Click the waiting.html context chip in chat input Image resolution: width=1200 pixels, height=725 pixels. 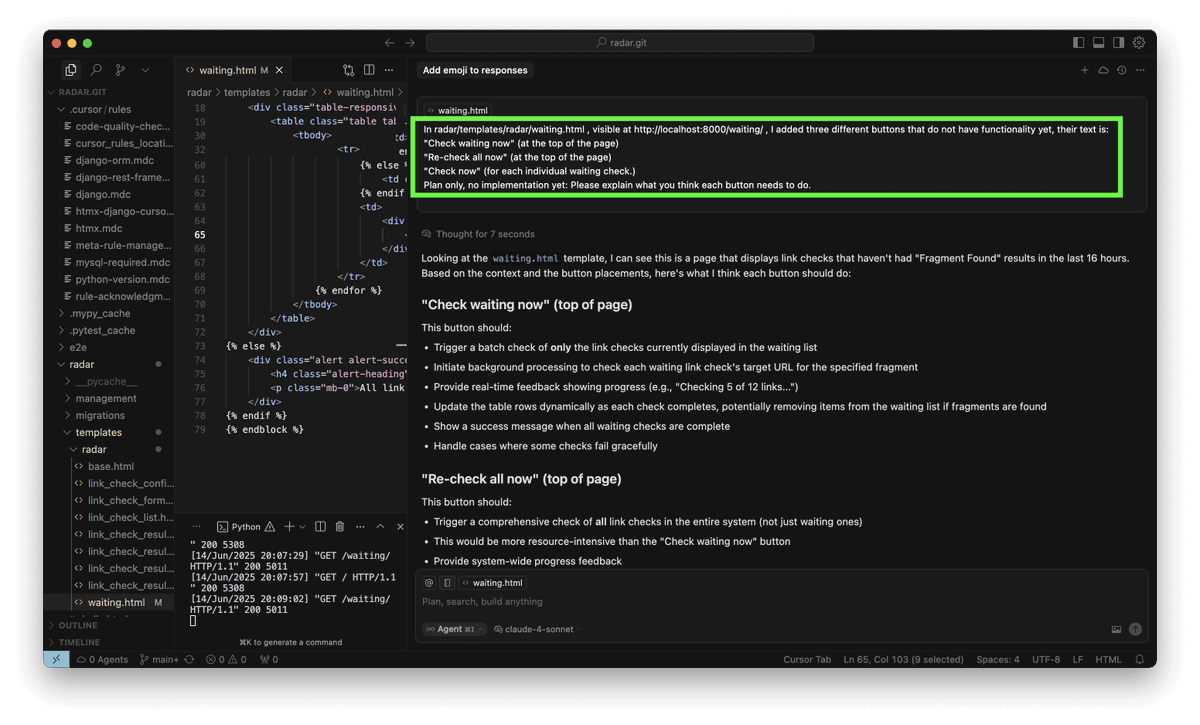tap(492, 582)
